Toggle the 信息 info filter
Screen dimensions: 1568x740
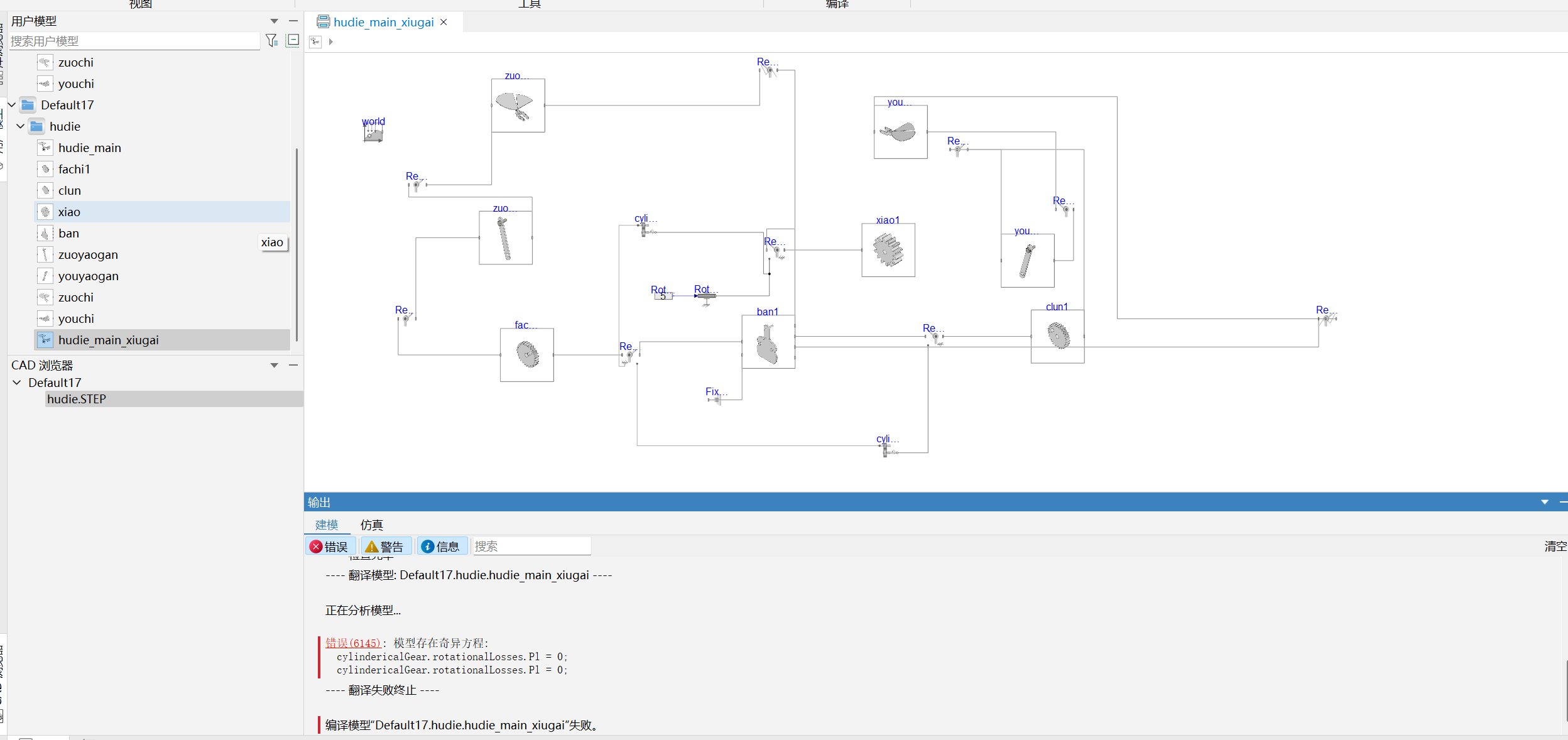[441, 547]
